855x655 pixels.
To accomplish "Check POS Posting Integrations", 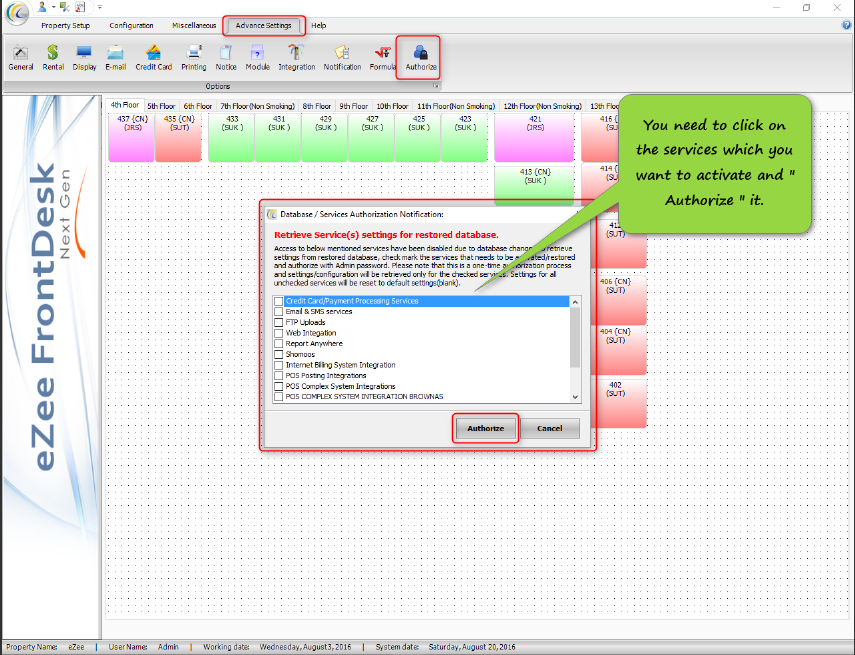I will pos(279,376).
